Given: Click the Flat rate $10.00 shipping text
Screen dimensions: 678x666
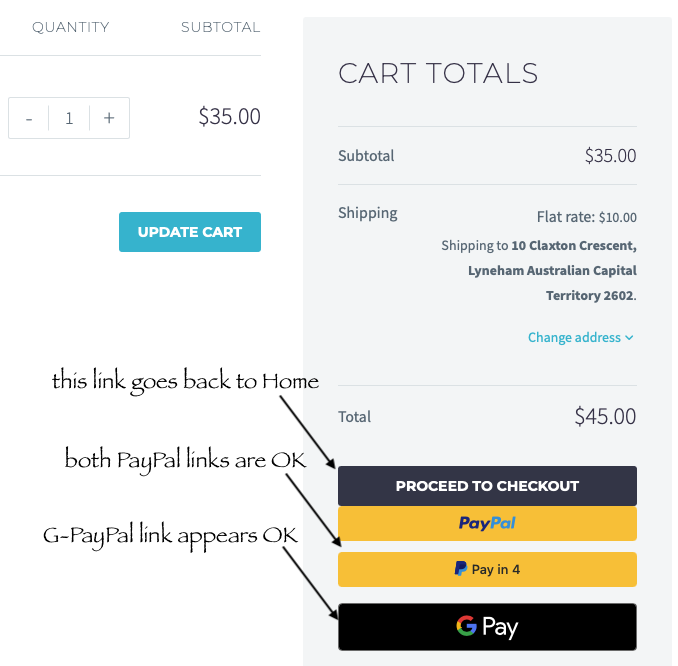Looking at the screenshot, I should (586, 217).
